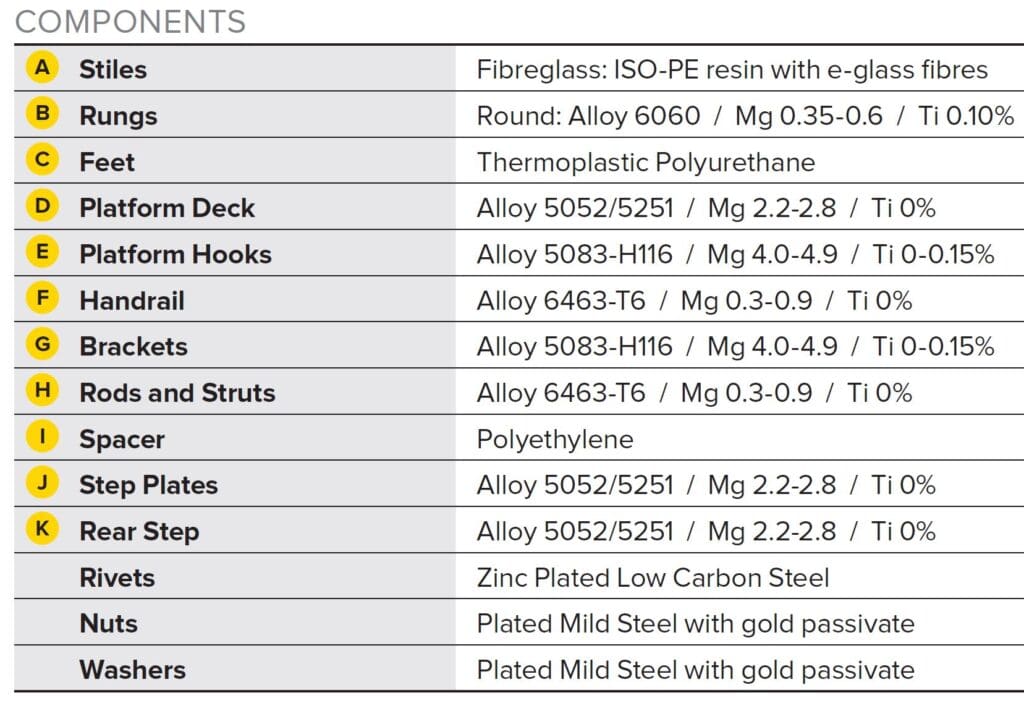Screen dimensions: 1024x703
Task: Select the yellow C circle beside Feet
Action: (x=42, y=159)
